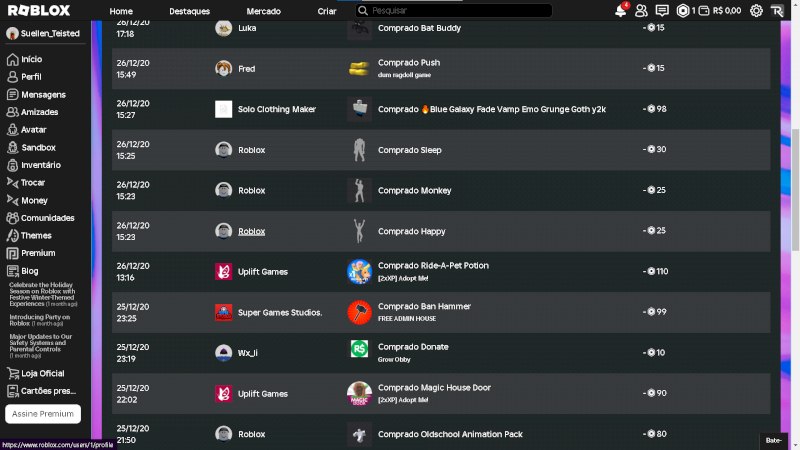Open the chat messages icon in header
This screenshot has width=800, height=450.
pos(662,11)
